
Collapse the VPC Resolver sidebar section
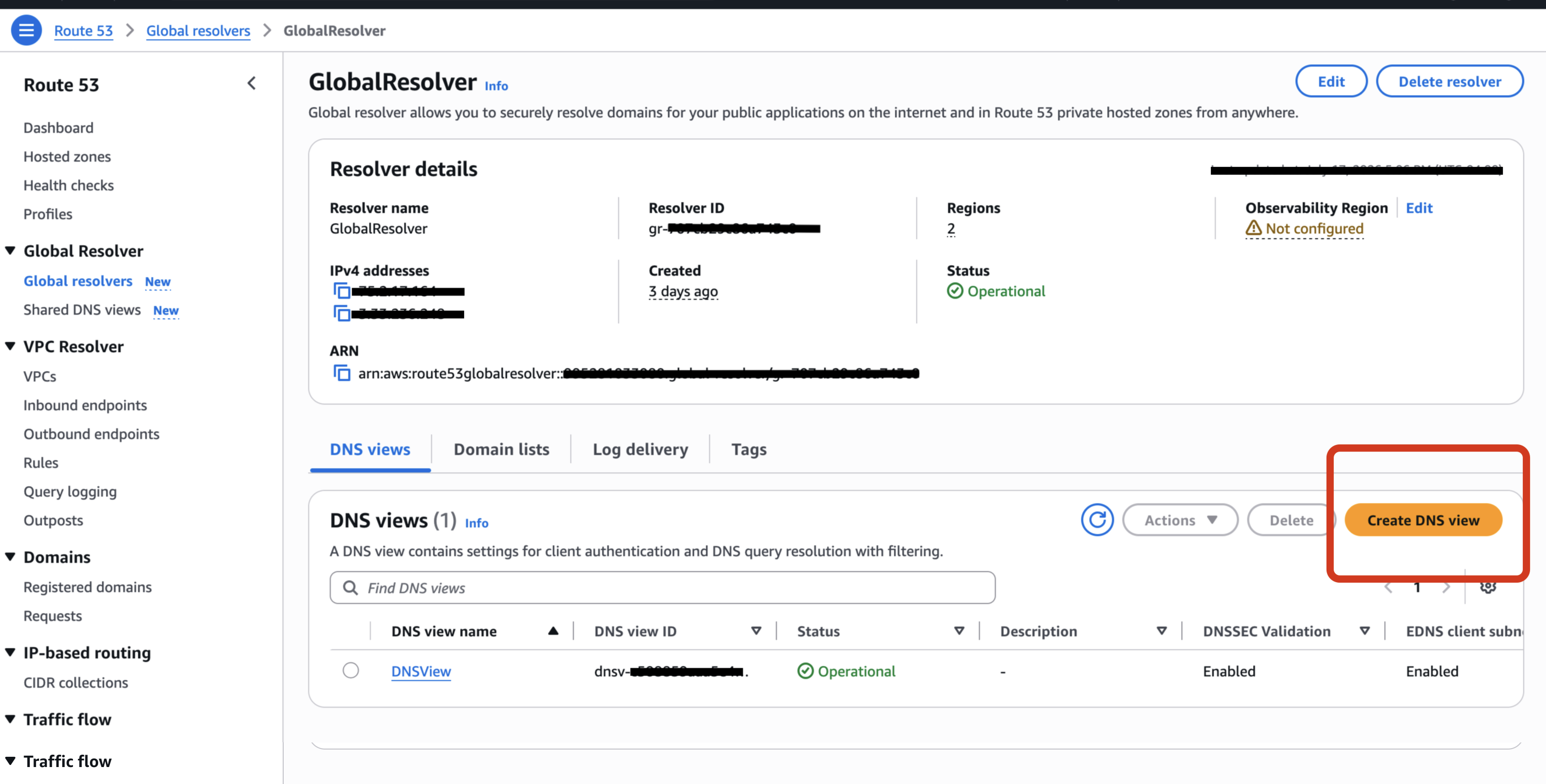pos(10,346)
